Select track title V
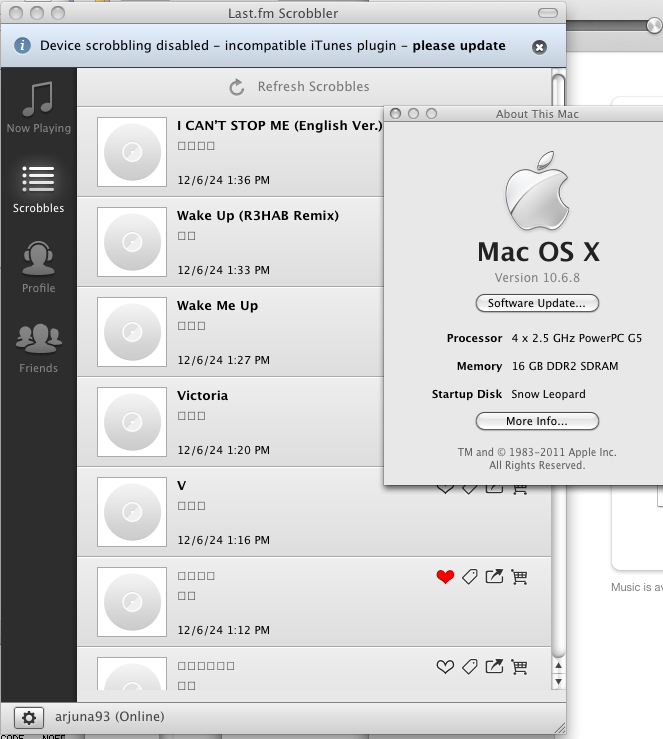Screen dimensions: 663x739 click(181, 485)
